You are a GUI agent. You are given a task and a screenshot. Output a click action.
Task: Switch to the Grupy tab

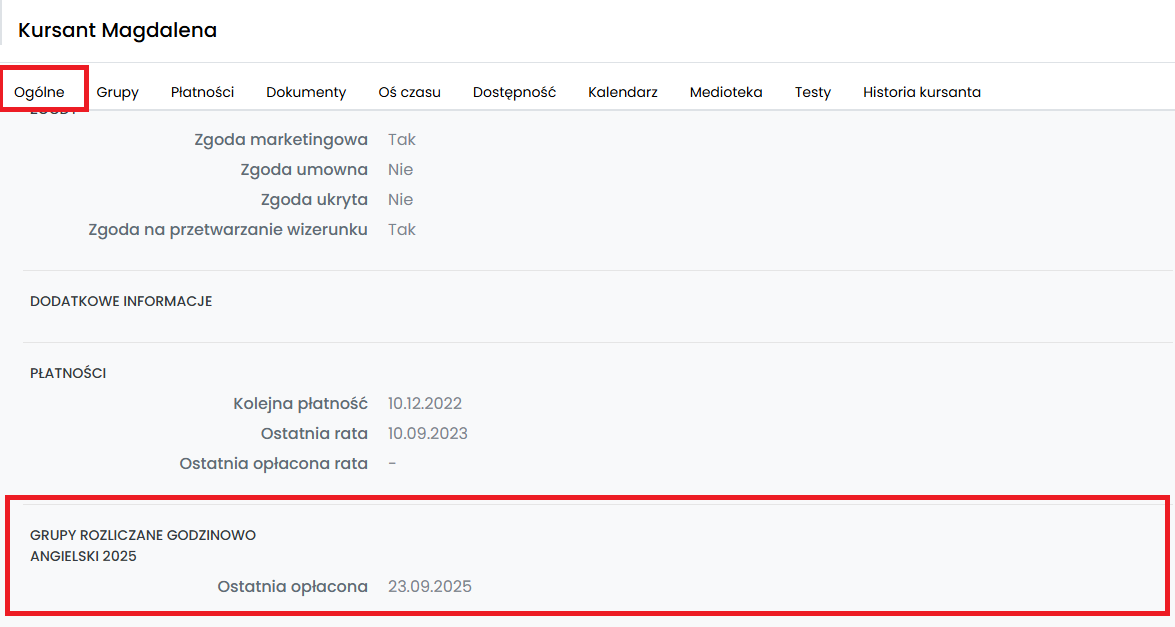(117, 92)
